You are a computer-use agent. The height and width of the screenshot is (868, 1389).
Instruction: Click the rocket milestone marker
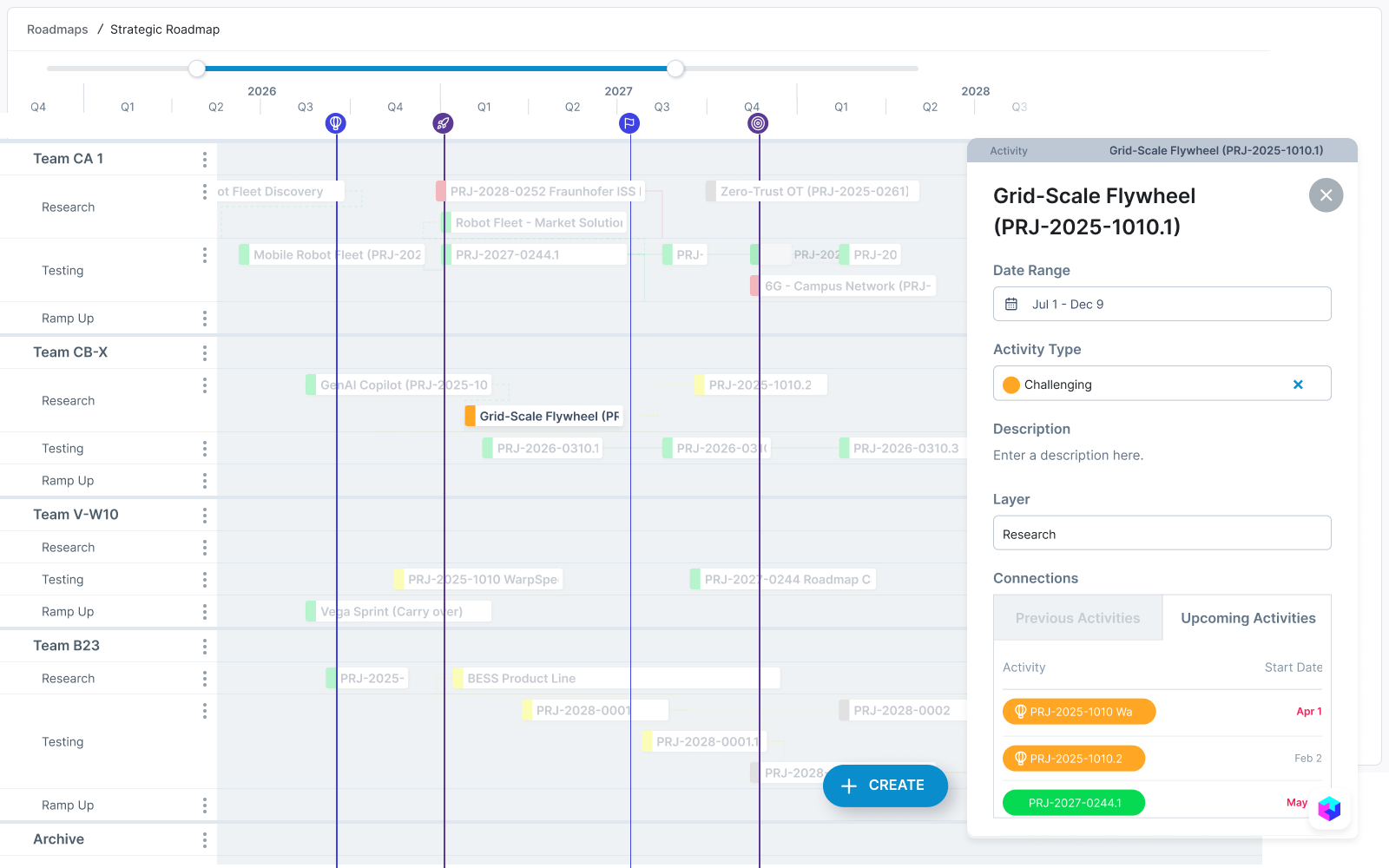[444, 123]
